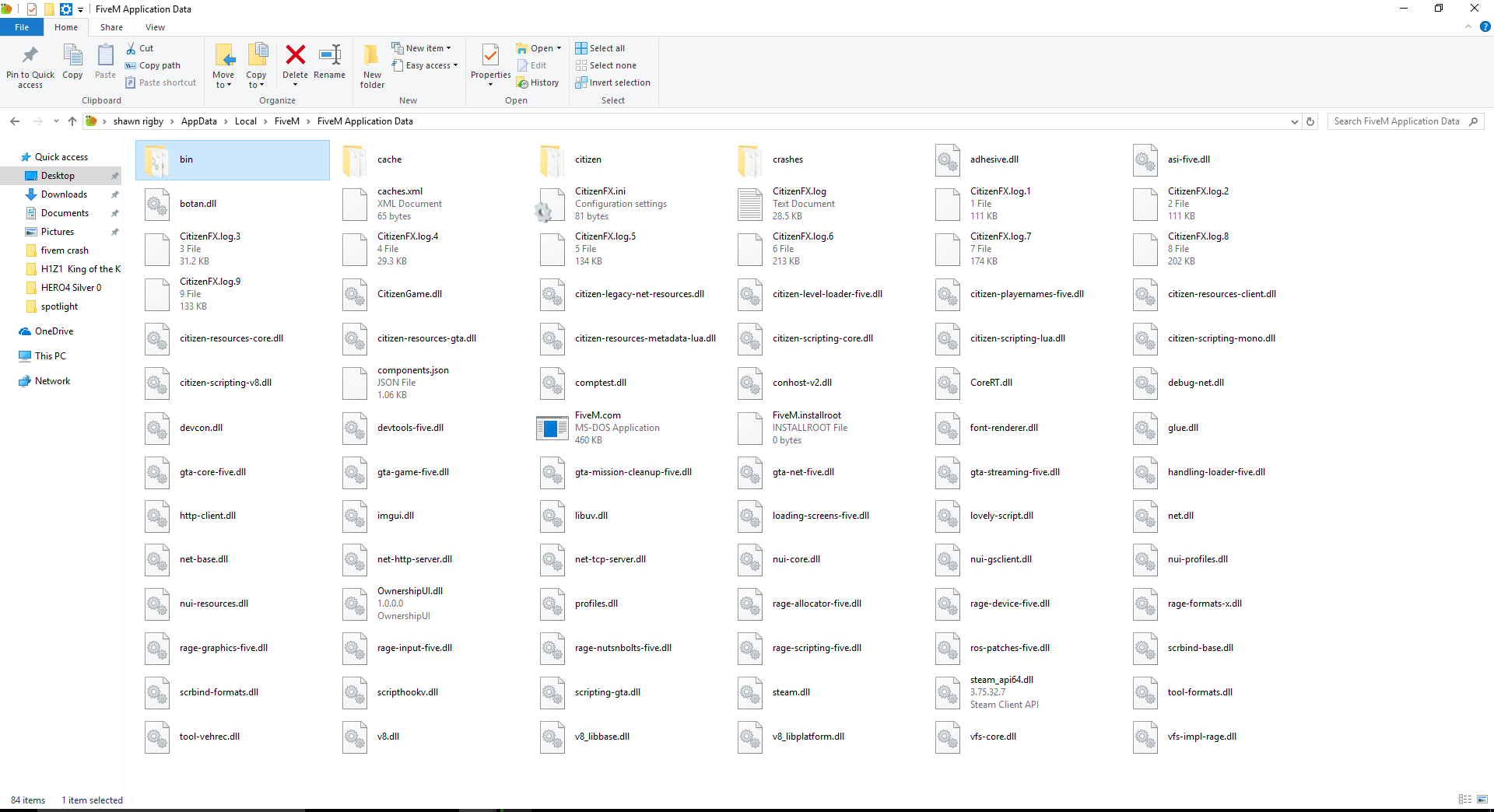Click the Invert selection icon
This screenshot has height=812, width=1494.
click(581, 82)
